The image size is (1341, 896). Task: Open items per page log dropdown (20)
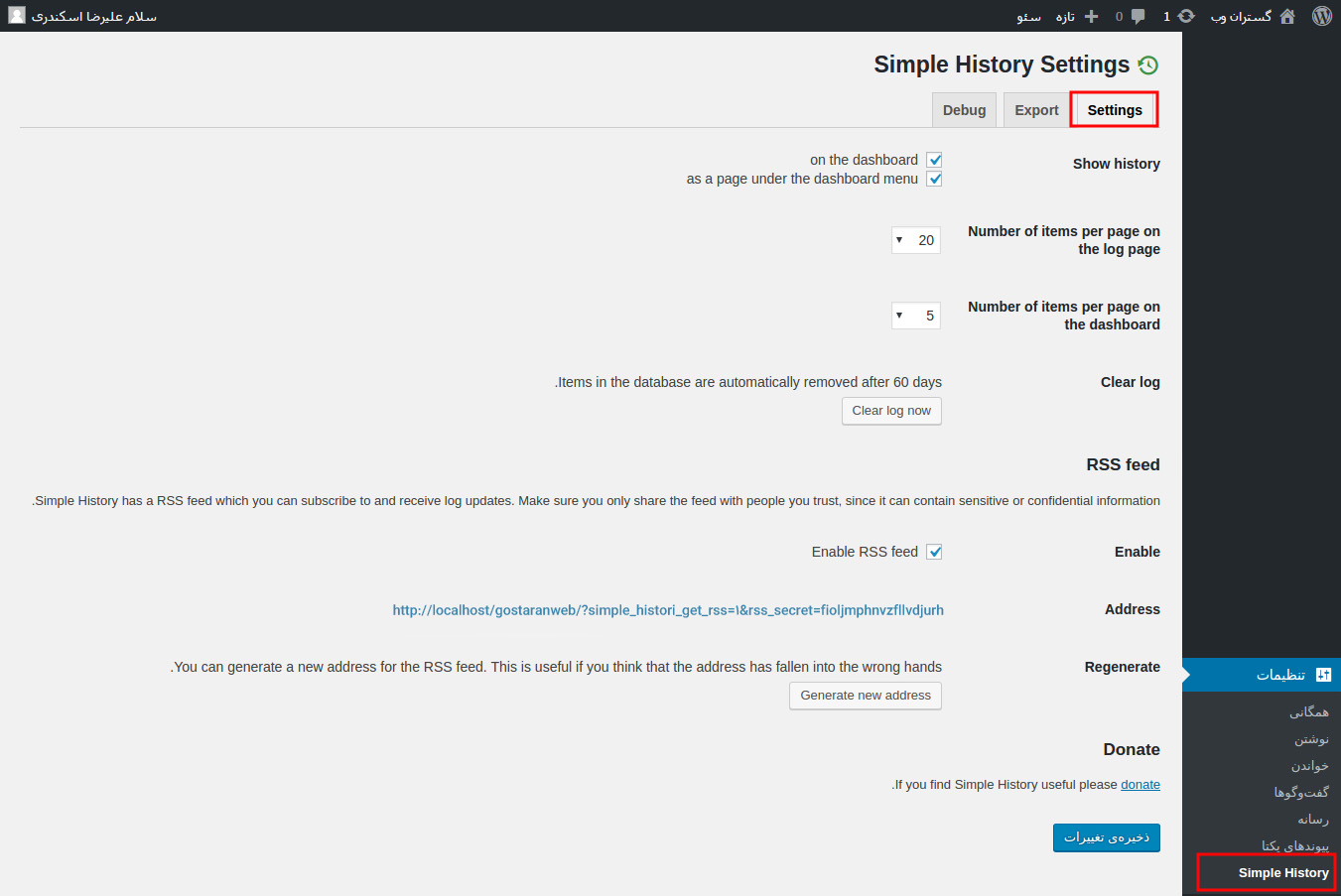pos(915,240)
